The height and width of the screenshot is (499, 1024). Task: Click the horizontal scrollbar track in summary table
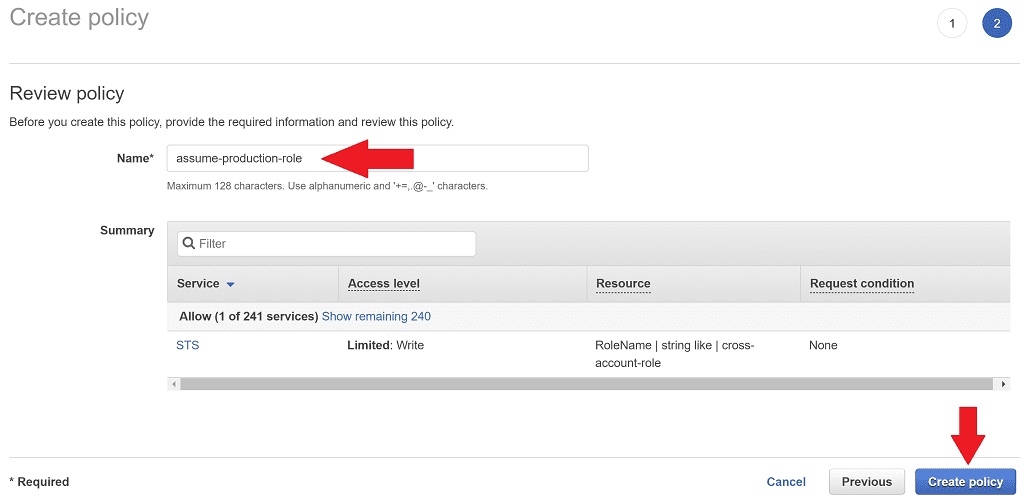pos(588,384)
